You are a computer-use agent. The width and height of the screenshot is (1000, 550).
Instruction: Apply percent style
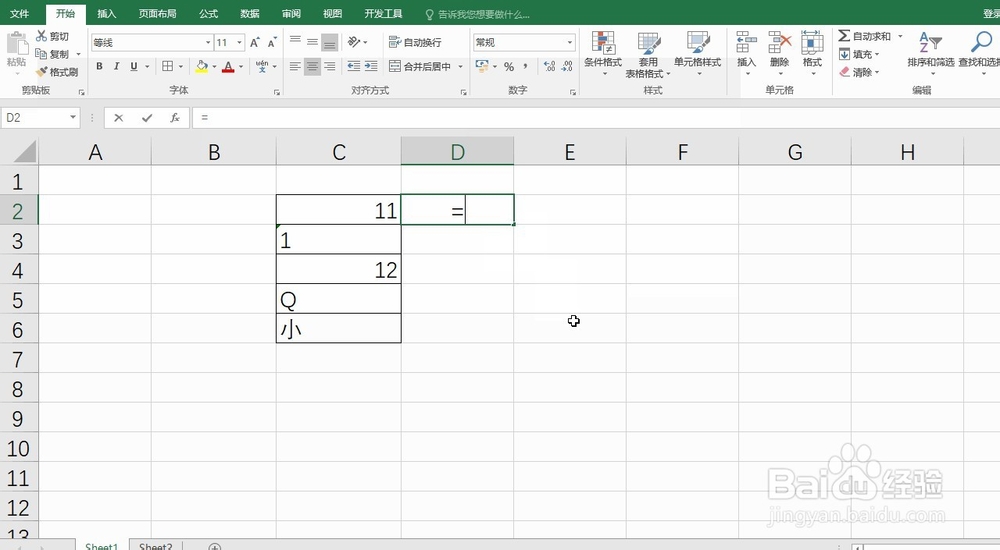(509, 66)
